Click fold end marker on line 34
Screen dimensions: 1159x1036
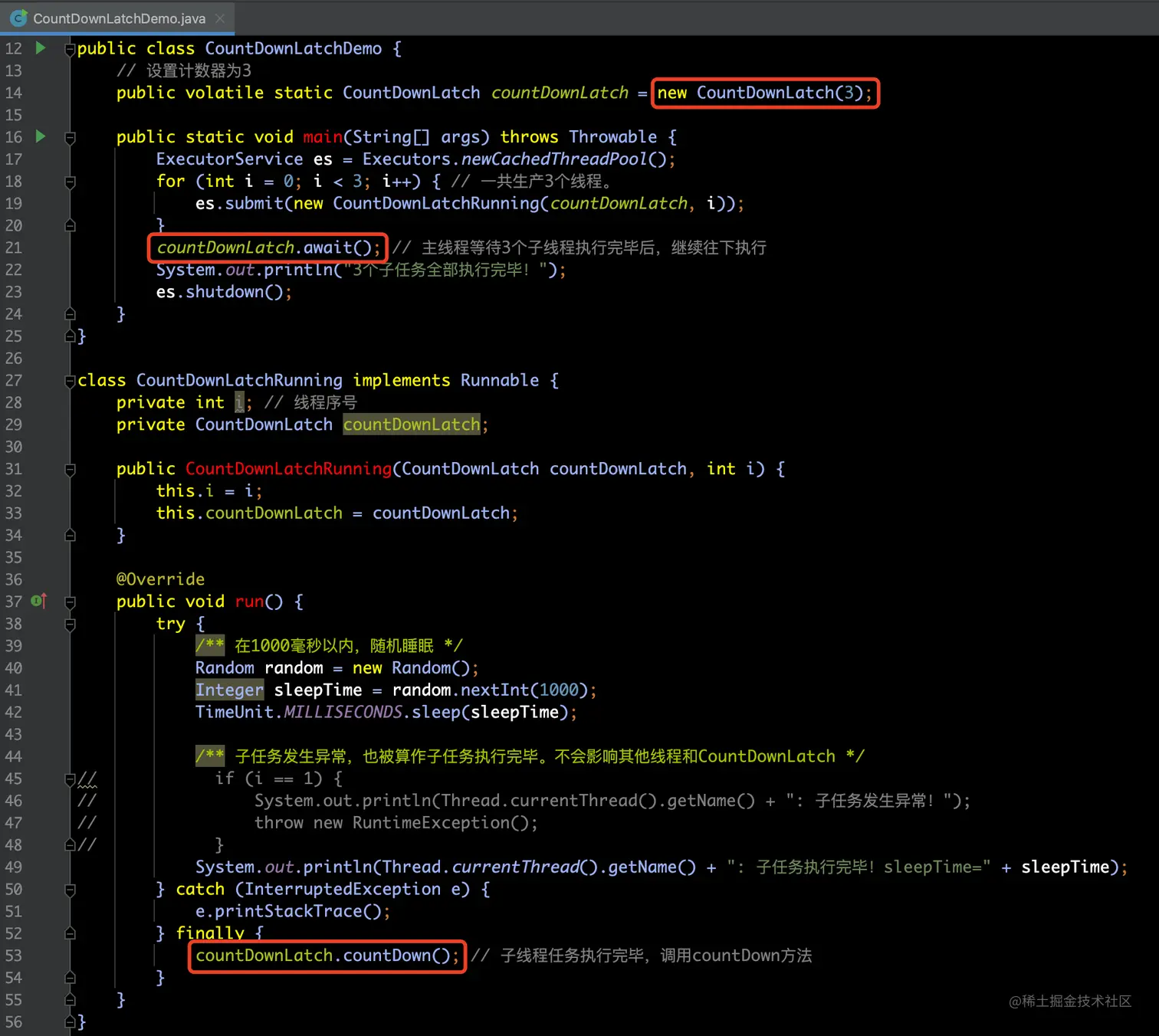[x=70, y=535]
